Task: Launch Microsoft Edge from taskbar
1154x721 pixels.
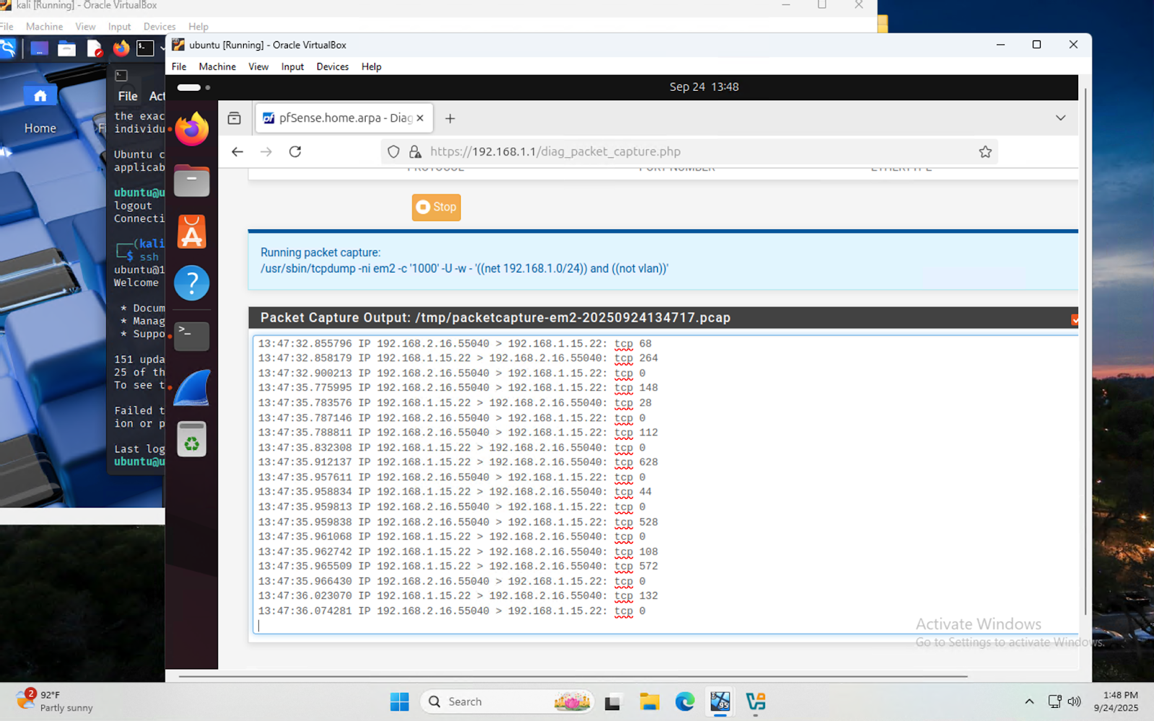Action: pyautogui.click(x=684, y=702)
